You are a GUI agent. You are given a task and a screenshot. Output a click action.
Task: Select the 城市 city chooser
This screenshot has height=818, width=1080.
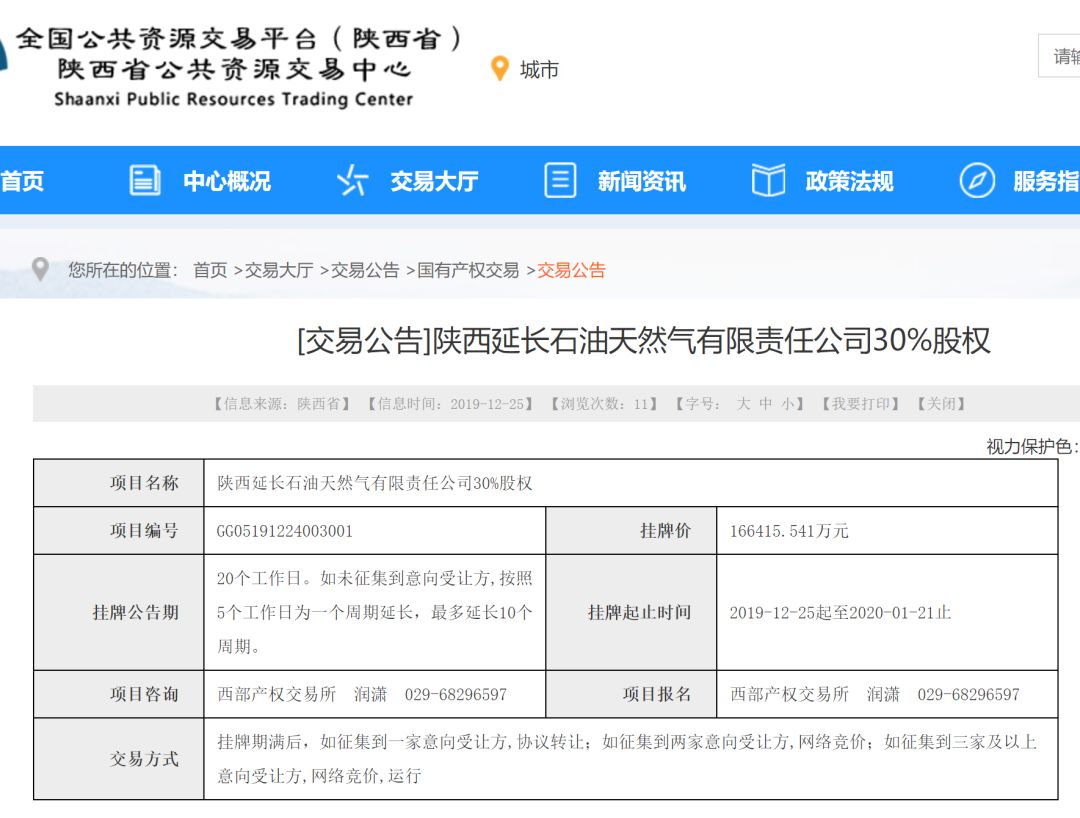pyautogui.click(x=539, y=70)
